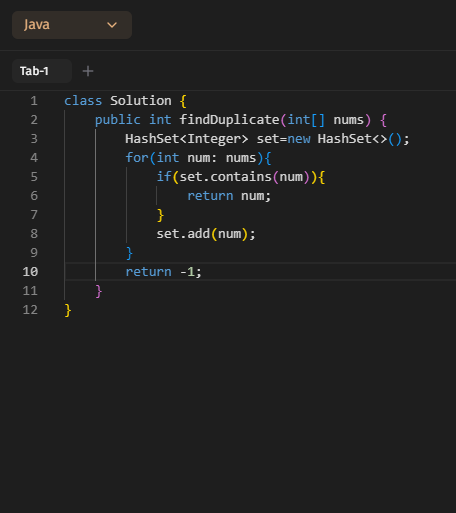Click line number 12 in the gutter
The width and height of the screenshot is (456, 513).
coord(30,310)
